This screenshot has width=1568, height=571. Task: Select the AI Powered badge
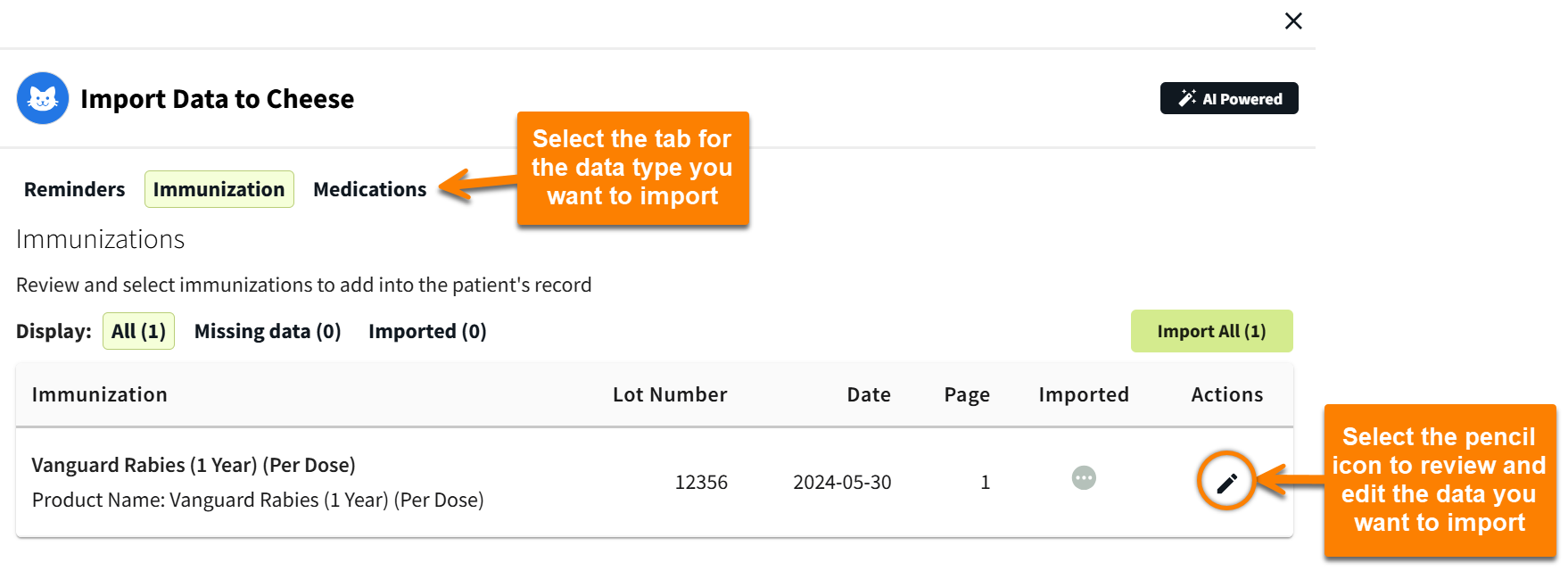pyautogui.click(x=1228, y=98)
